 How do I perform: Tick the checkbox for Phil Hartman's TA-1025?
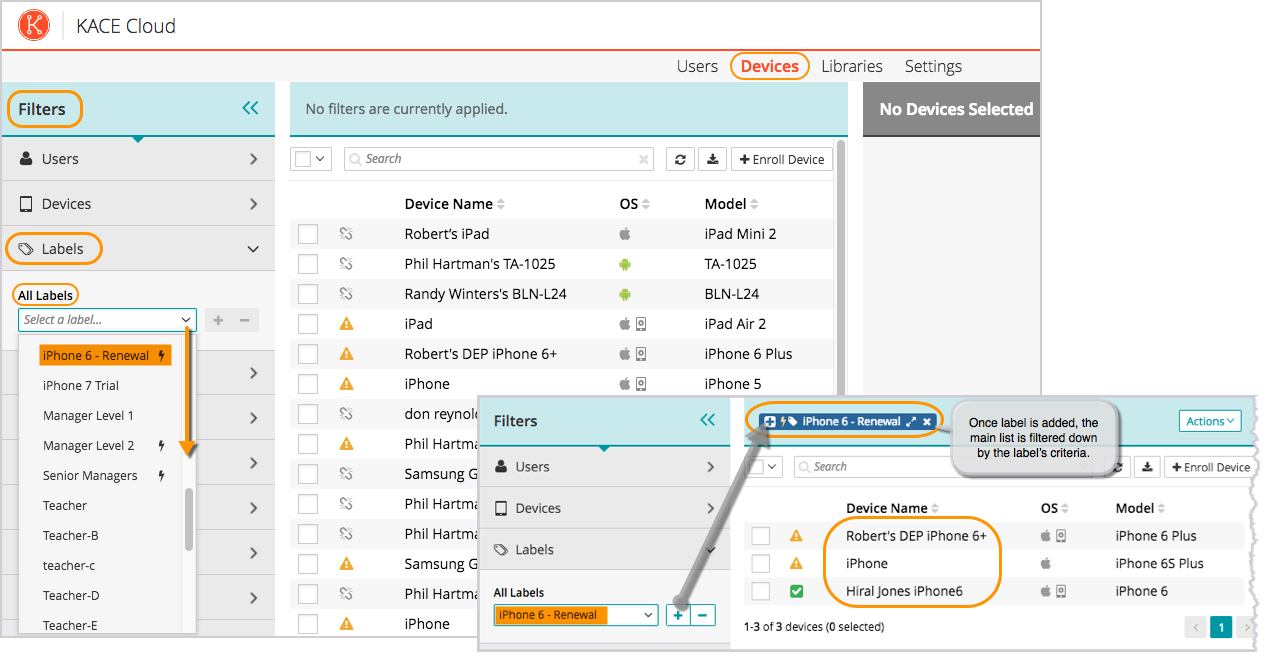tap(308, 264)
